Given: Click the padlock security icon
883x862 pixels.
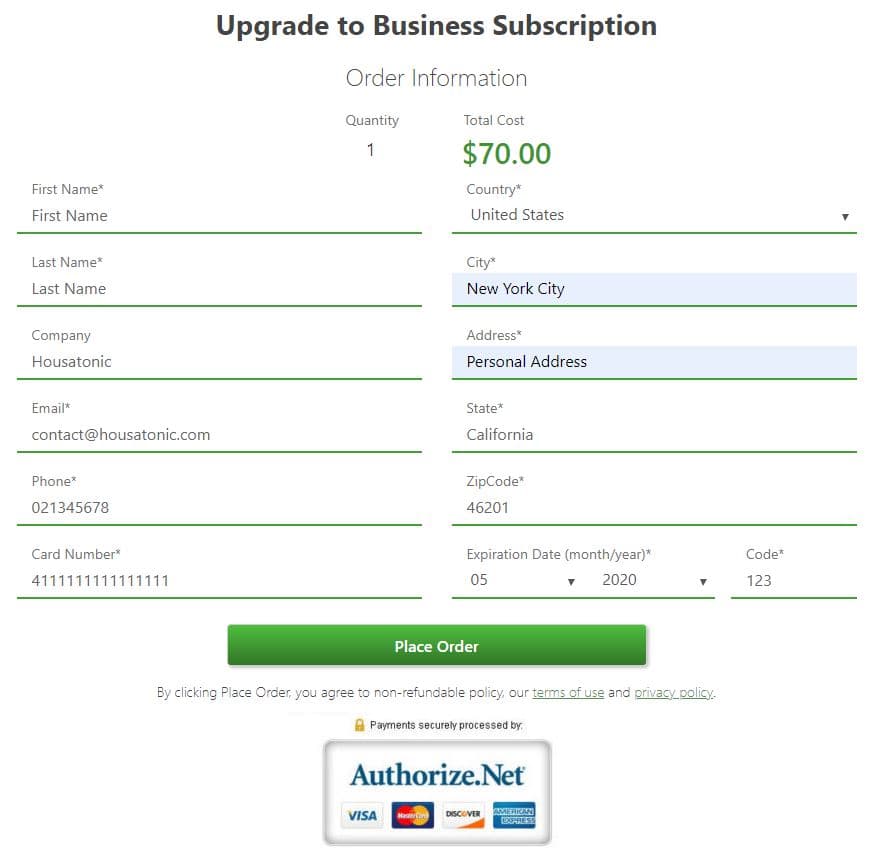Looking at the screenshot, I should [361, 724].
